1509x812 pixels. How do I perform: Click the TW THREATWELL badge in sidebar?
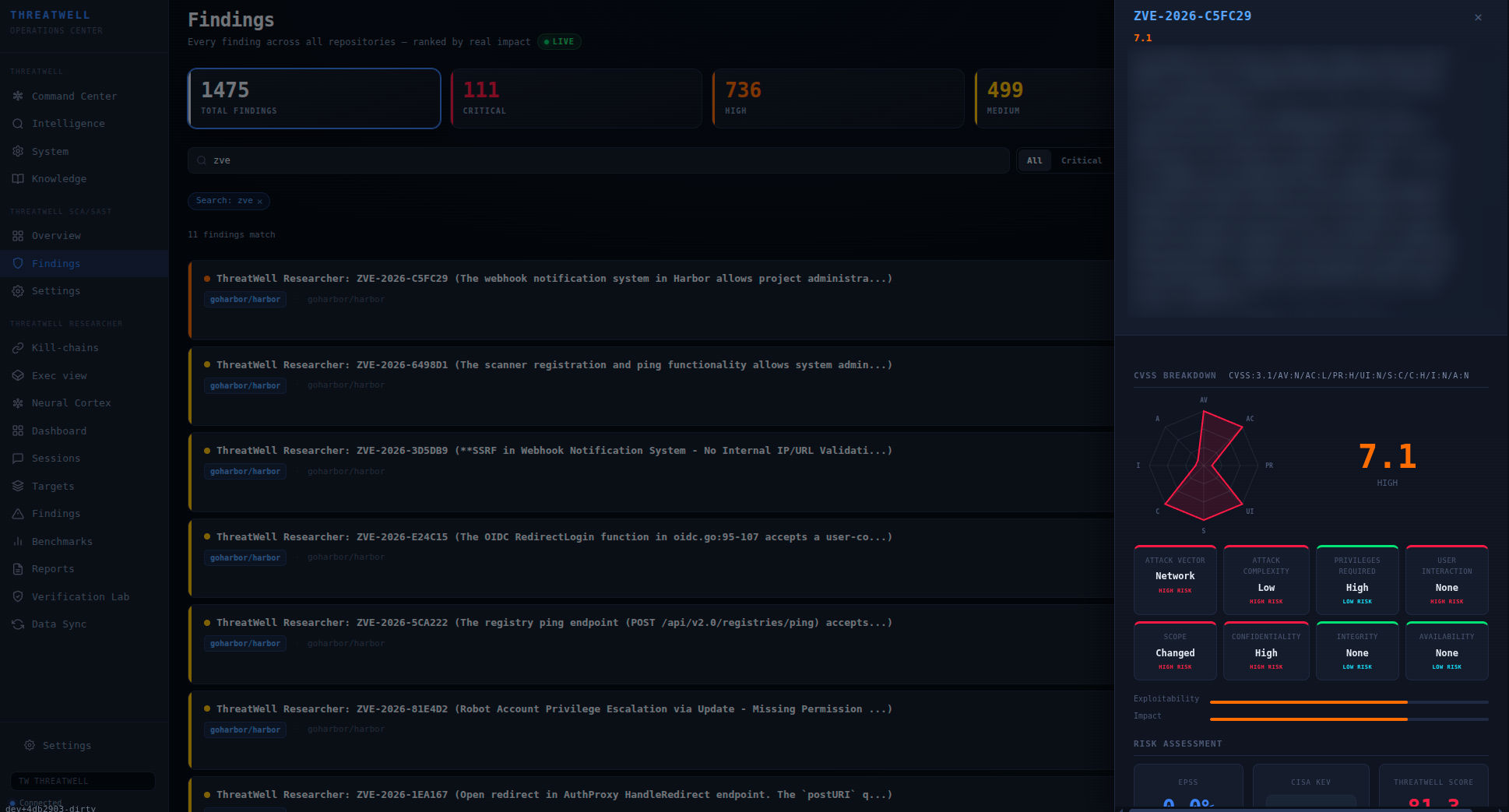(x=83, y=781)
